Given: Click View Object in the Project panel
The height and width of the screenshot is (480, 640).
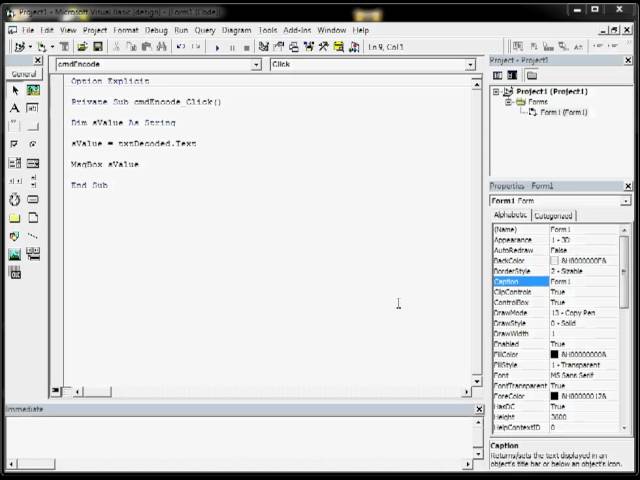Looking at the screenshot, I should tap(512, 75).
